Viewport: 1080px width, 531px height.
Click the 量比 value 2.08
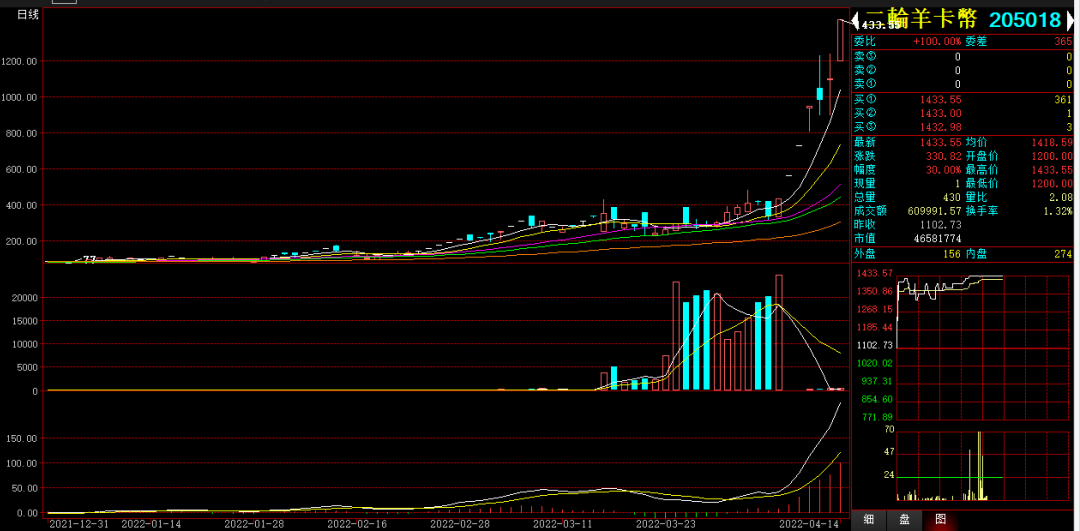tap(1061, 198)
